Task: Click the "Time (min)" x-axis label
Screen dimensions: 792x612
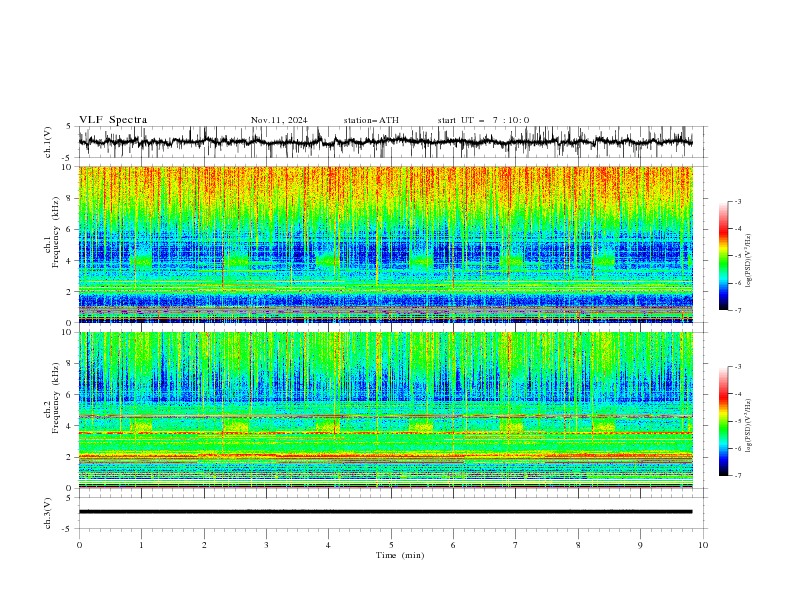Action: 400,555
